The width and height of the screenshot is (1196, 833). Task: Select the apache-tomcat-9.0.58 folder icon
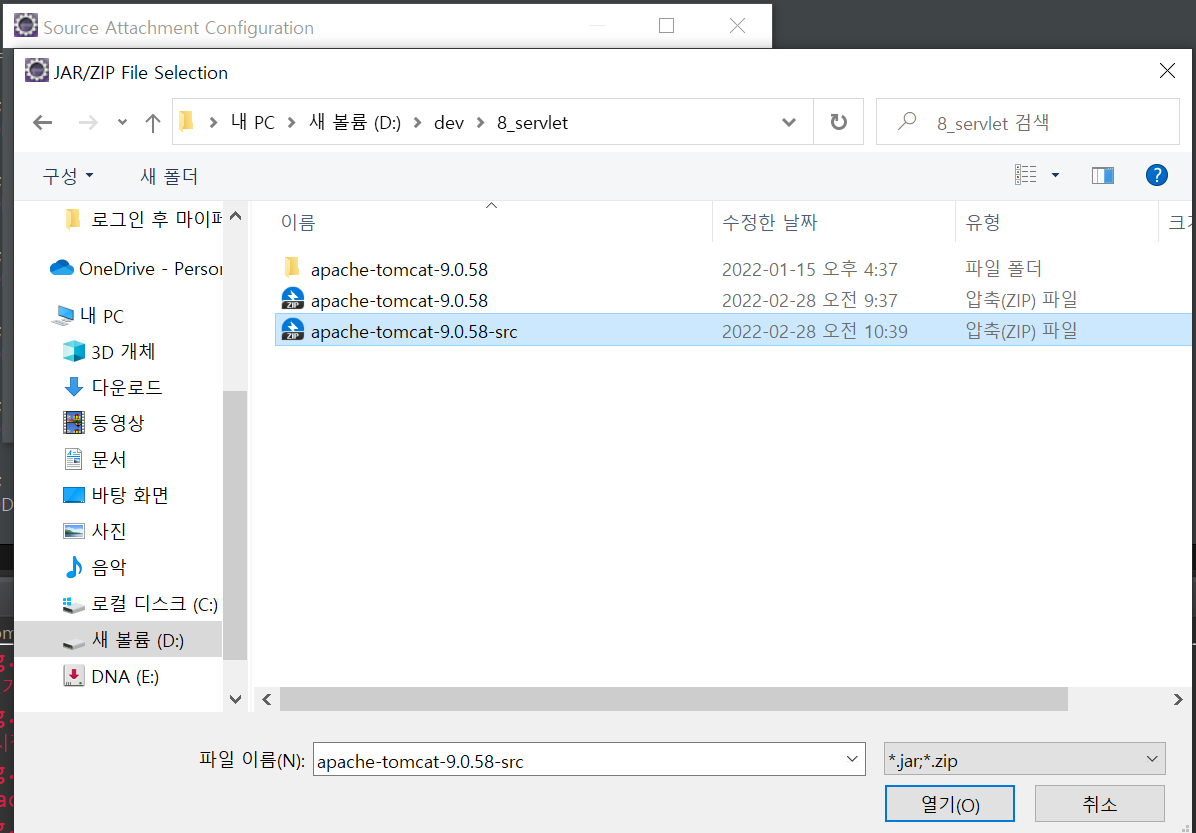(x=291, y=269)
